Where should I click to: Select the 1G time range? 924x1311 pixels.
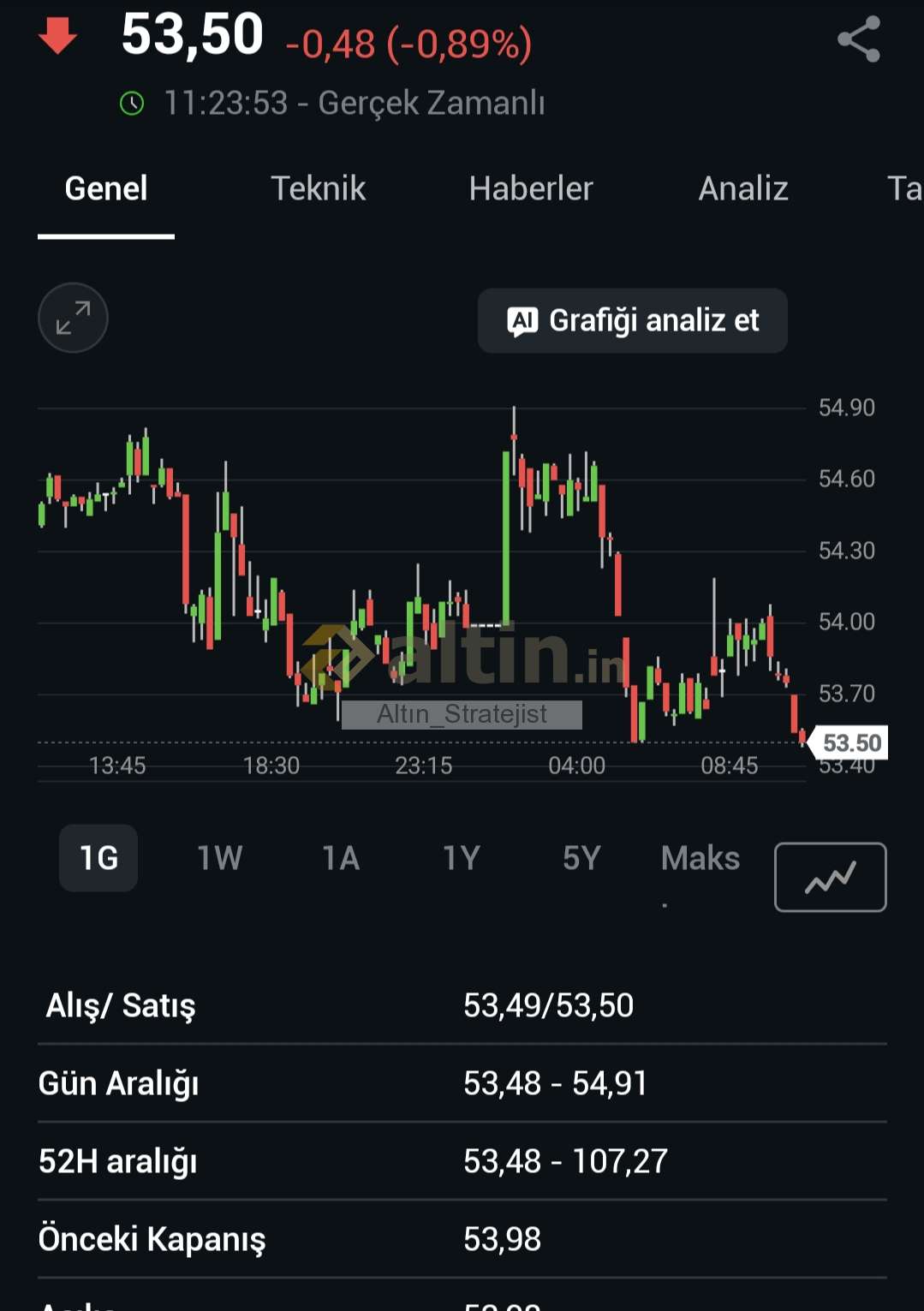[98, 858]
